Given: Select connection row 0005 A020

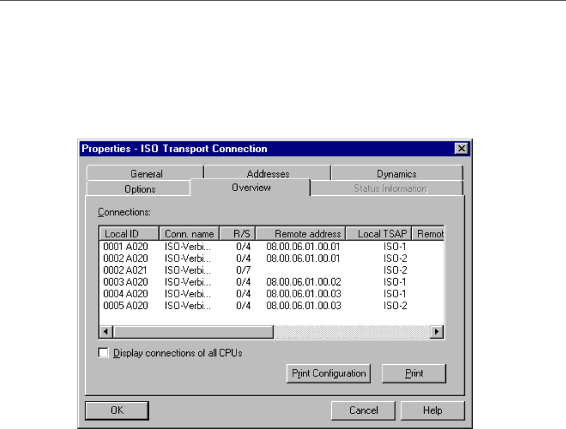Looking at the screenshot, I should [271, 306].
